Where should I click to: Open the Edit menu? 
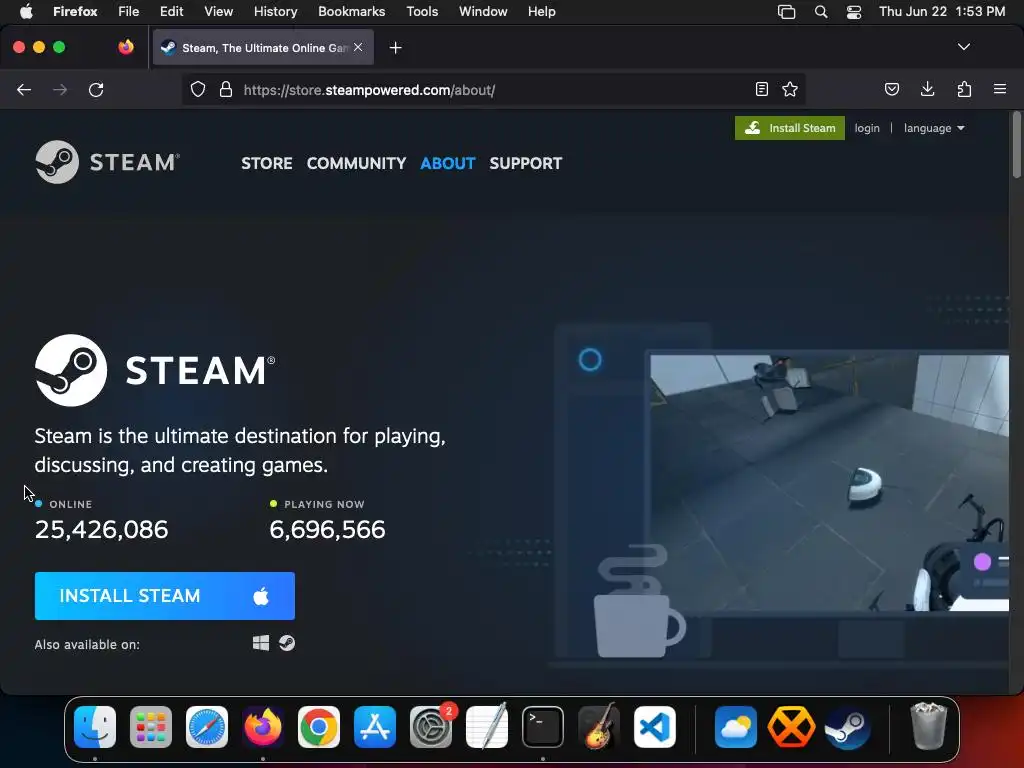click(x=171, y=12)
